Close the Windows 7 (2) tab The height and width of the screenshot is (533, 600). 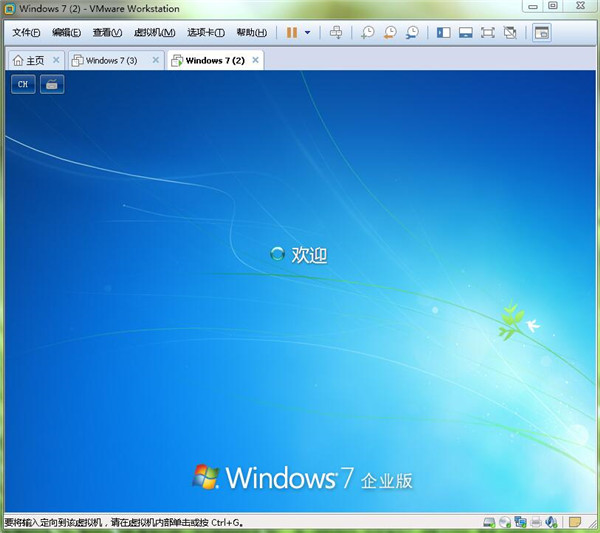click(256, 60)
